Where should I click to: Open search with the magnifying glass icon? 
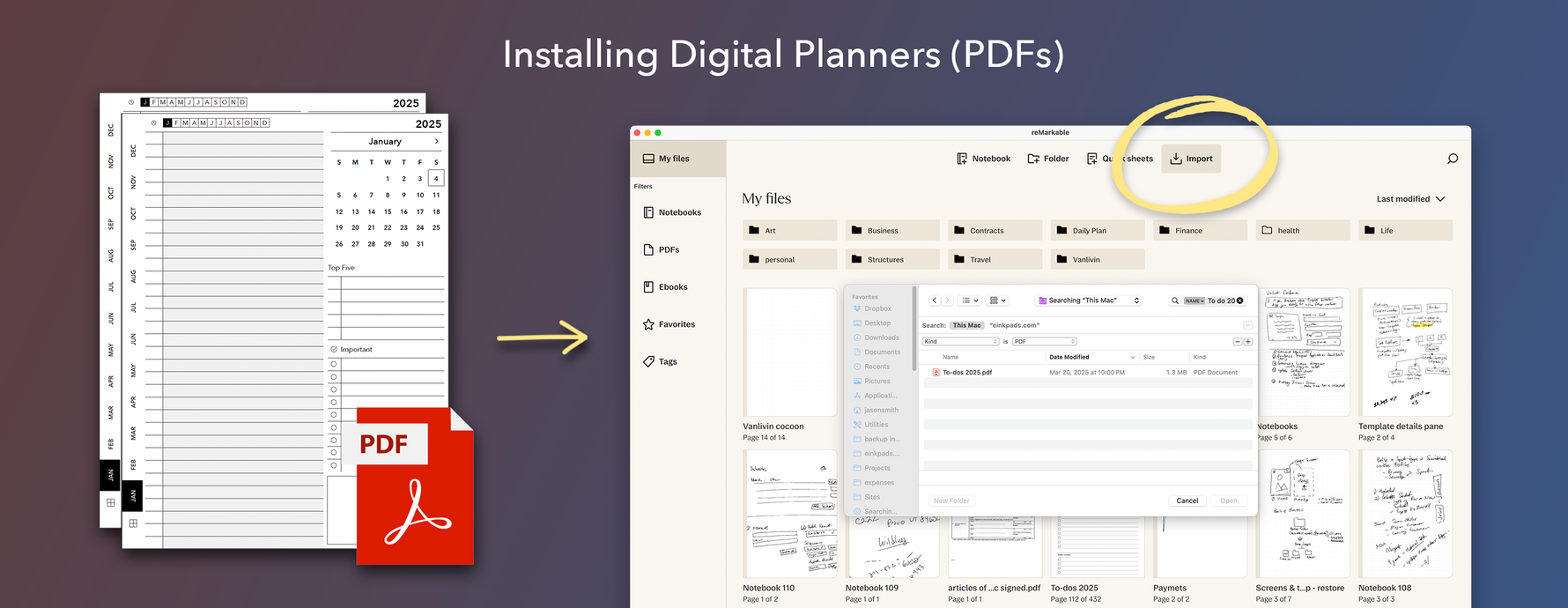(1453, 159)
